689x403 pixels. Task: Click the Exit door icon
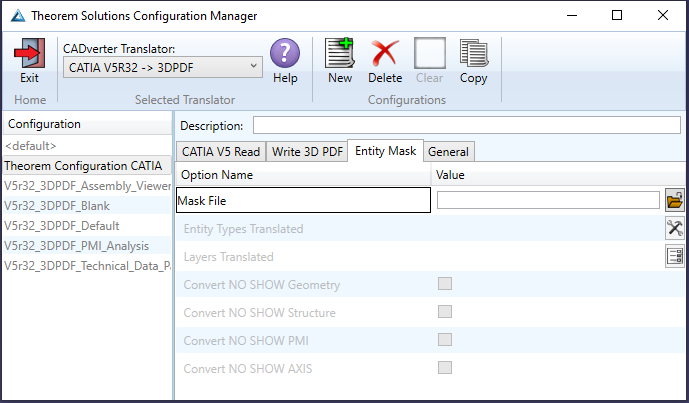click(29, 53)
